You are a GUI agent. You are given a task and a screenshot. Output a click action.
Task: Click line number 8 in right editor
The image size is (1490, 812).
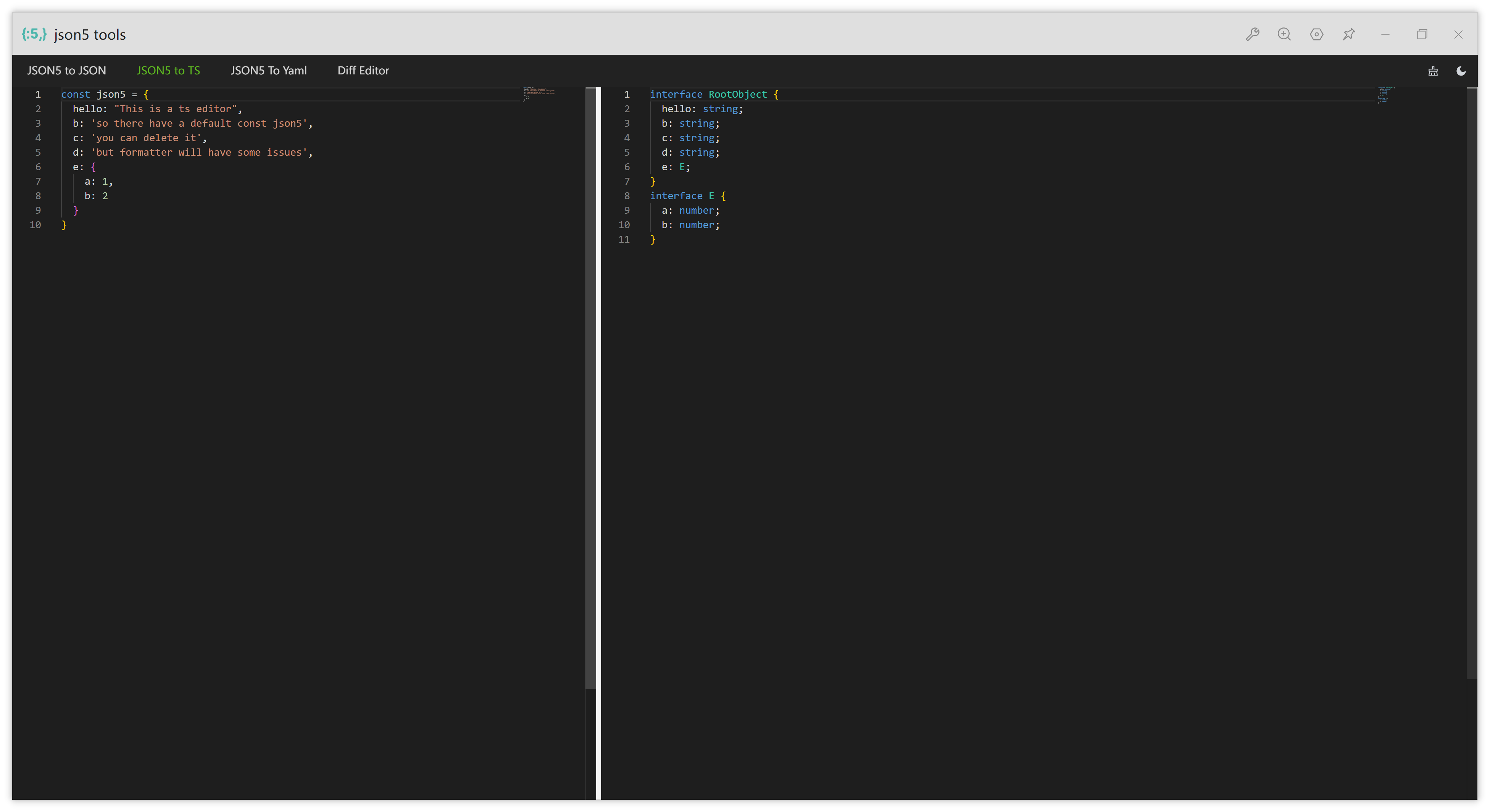pos(627,196)
